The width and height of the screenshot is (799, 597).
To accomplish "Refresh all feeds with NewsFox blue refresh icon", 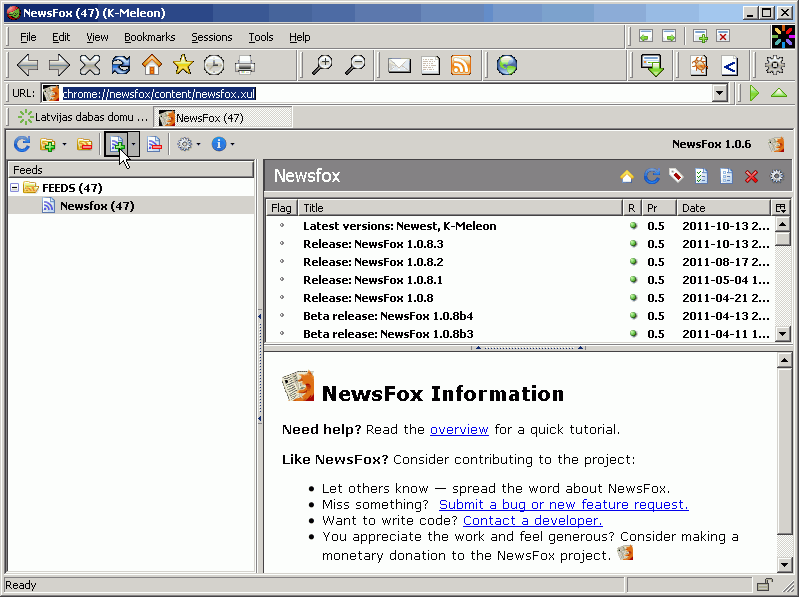I will pos(22,144).
